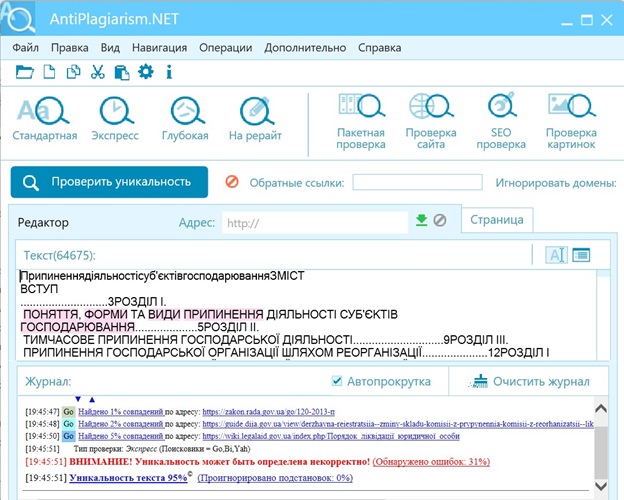Screen dimensions: 624x500
Task: Open Пакетная проверка tool
Action: pos(361,121)
